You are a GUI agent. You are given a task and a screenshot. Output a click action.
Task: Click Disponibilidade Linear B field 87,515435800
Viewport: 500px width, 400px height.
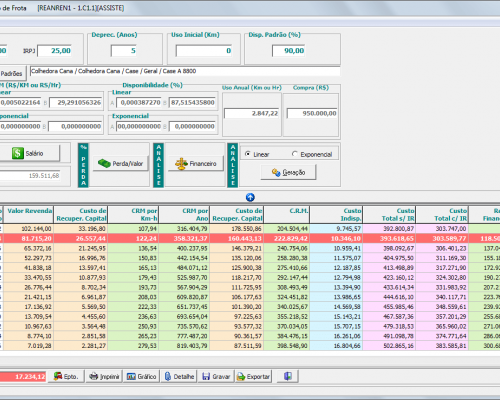tap(192, 102)
